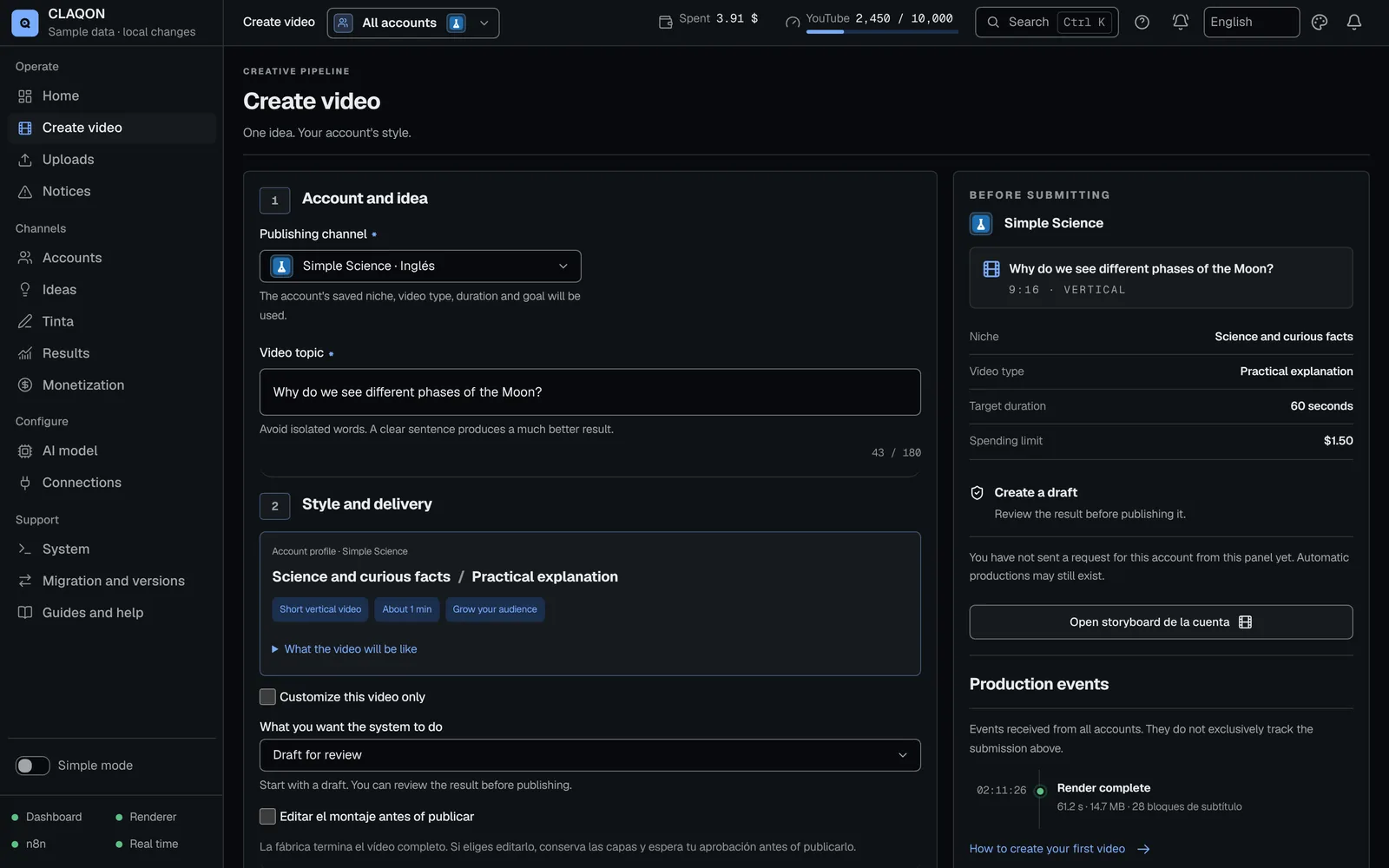Screen dimensions: 1389x868
Task: Toggle the Simple mode switch
Action: (33, 766)
